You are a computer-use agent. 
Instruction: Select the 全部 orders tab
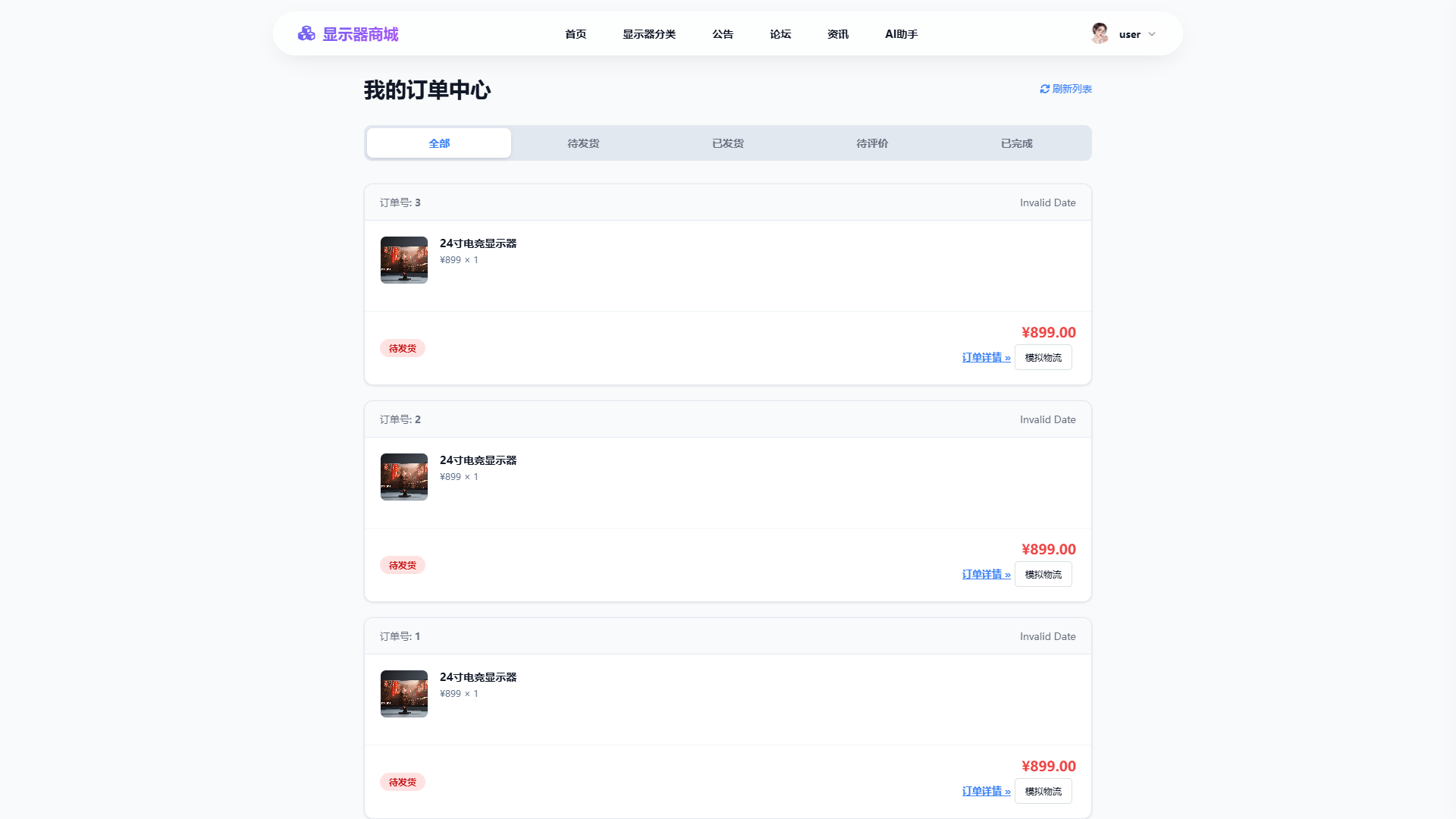point(439,143)
